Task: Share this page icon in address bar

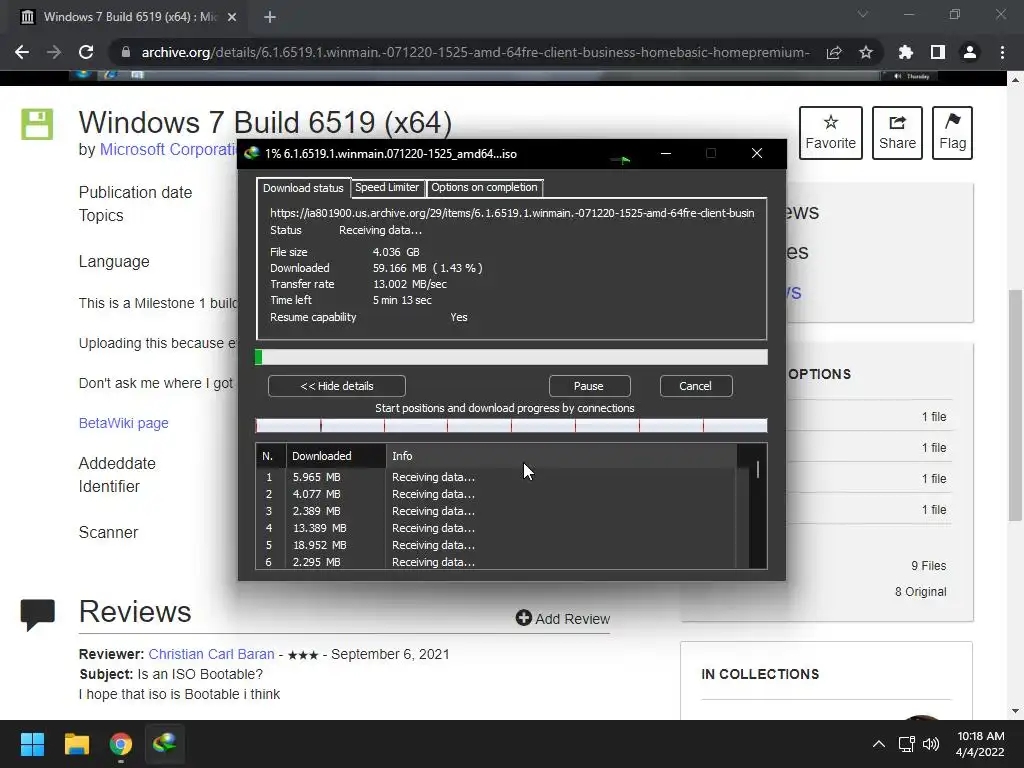Action: 834,52
